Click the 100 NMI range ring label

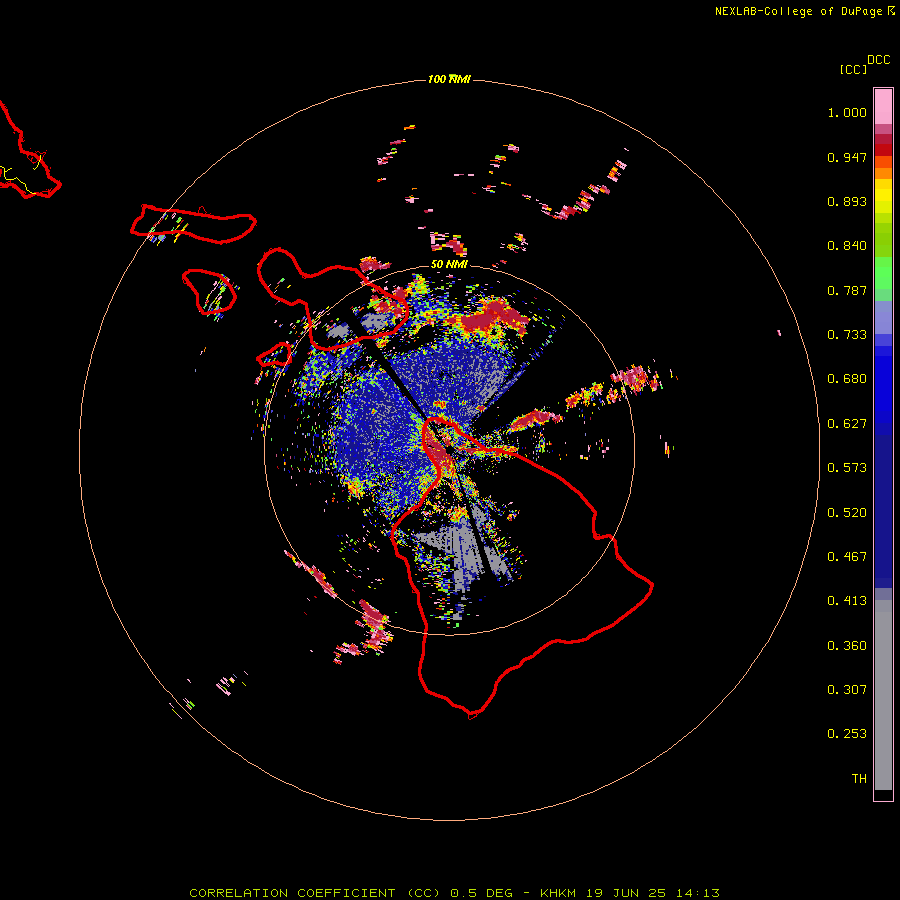point(449,79)
